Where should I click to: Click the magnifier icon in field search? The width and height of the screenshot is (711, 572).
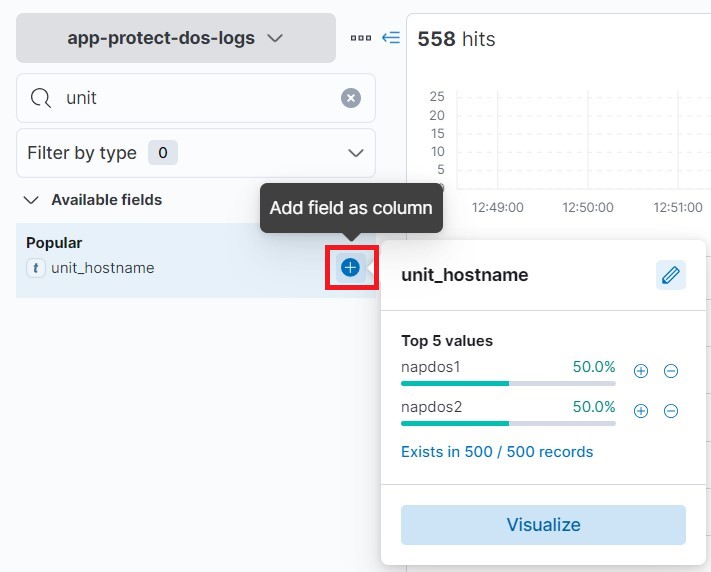click(40, 98)
